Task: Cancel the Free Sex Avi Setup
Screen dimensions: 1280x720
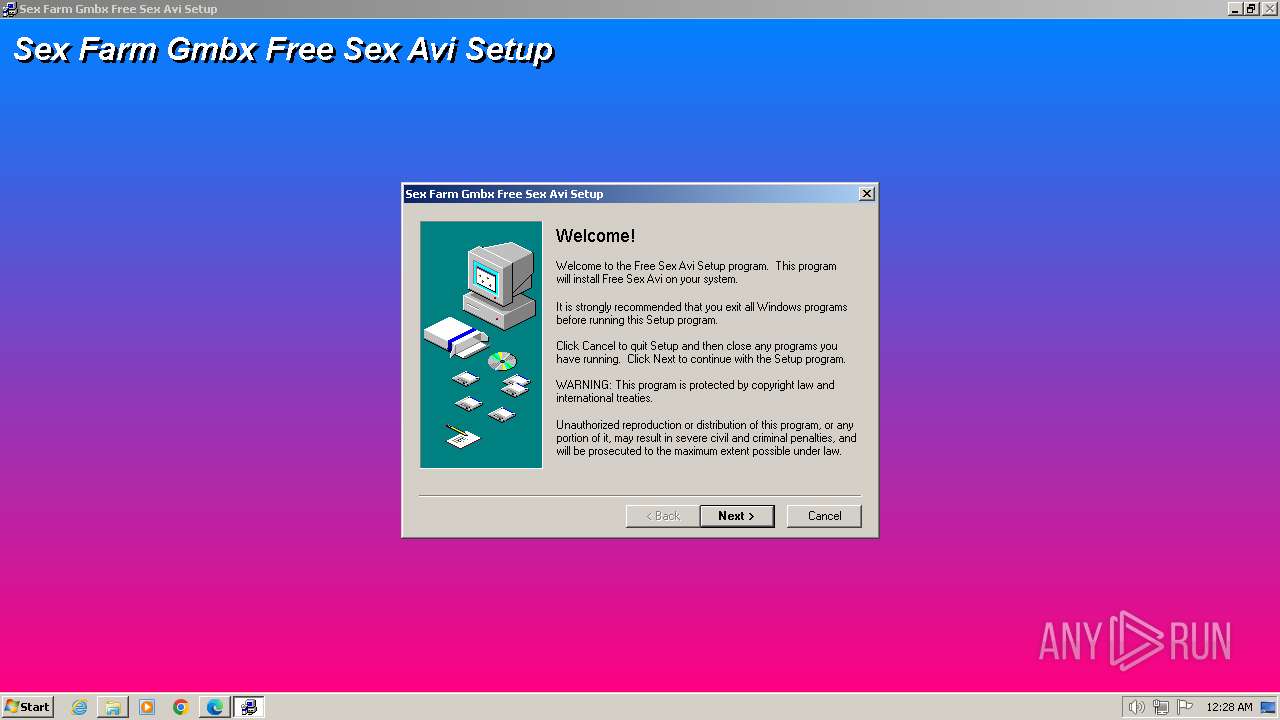Action: coord(824,516)
